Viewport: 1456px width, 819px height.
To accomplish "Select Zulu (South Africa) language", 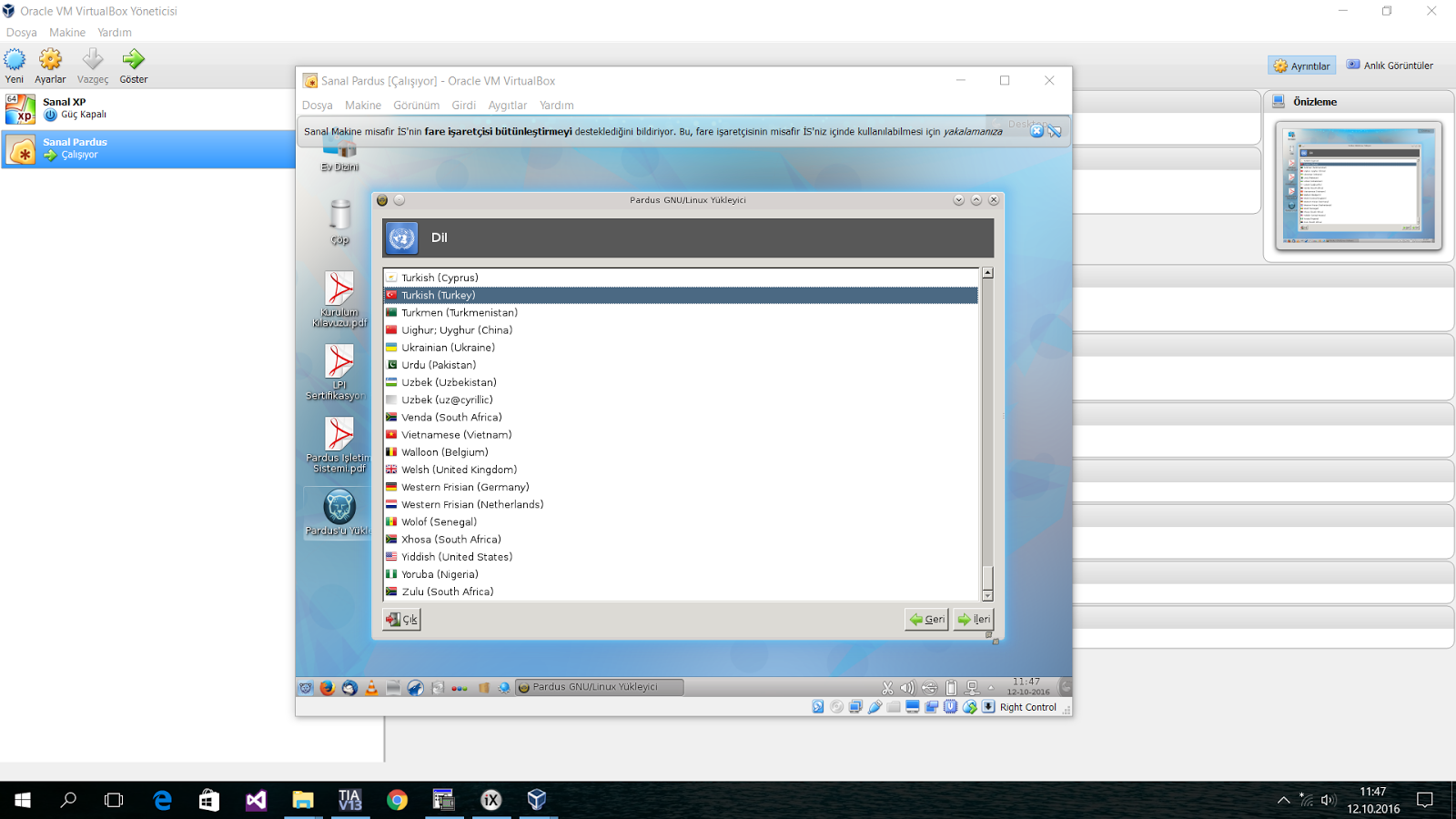I will [x=681, y=591].
